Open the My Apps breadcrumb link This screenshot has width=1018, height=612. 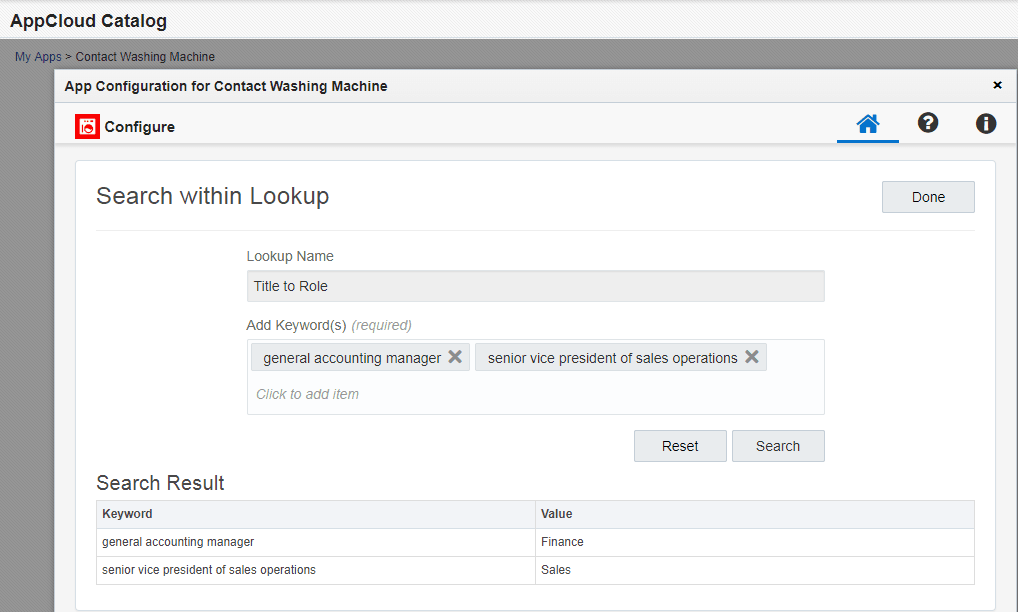pyautogui.click(x=37, y=56)
